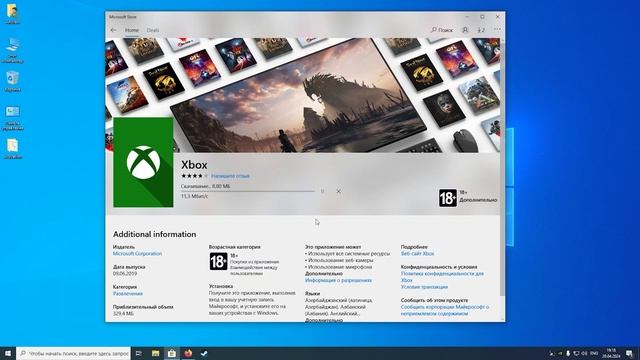
Task: Select the This PC desktop icon
Action: pyautogui.click(x=12, y=51)
